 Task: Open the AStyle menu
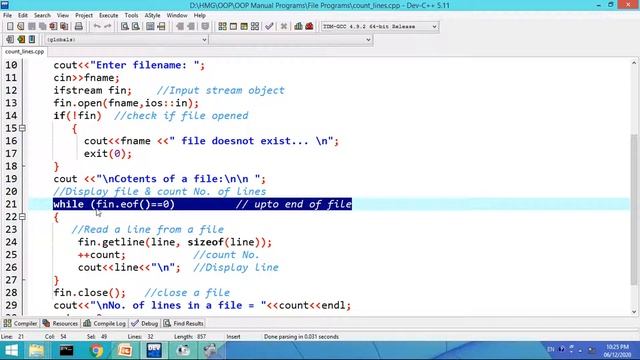point(152,15)
